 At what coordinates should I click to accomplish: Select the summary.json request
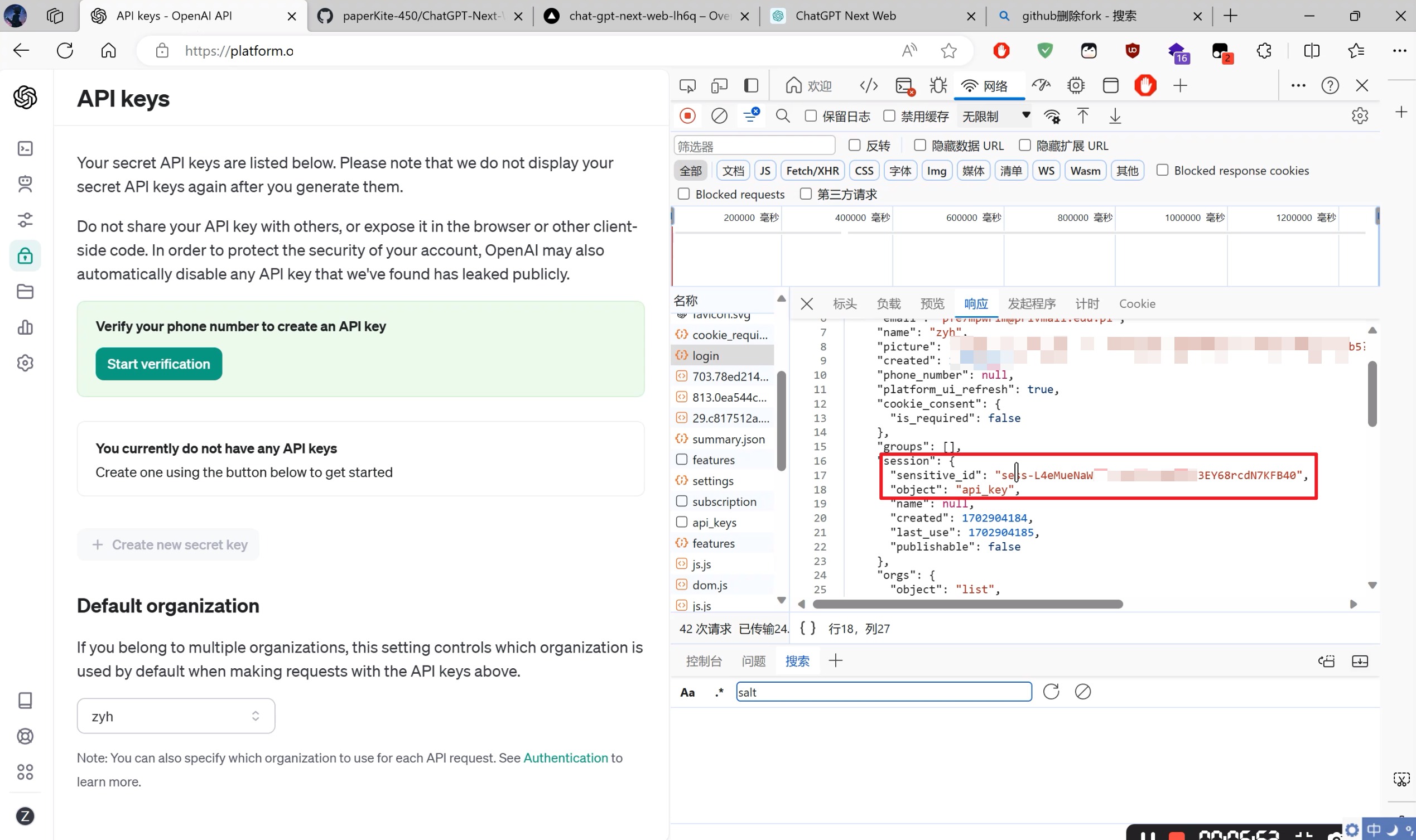(723, 438)
